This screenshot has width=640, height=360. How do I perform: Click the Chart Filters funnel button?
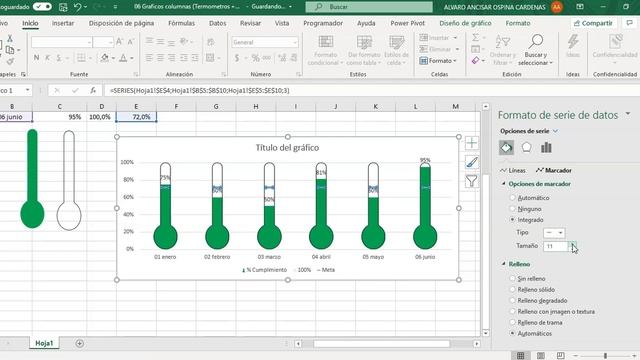471,180
